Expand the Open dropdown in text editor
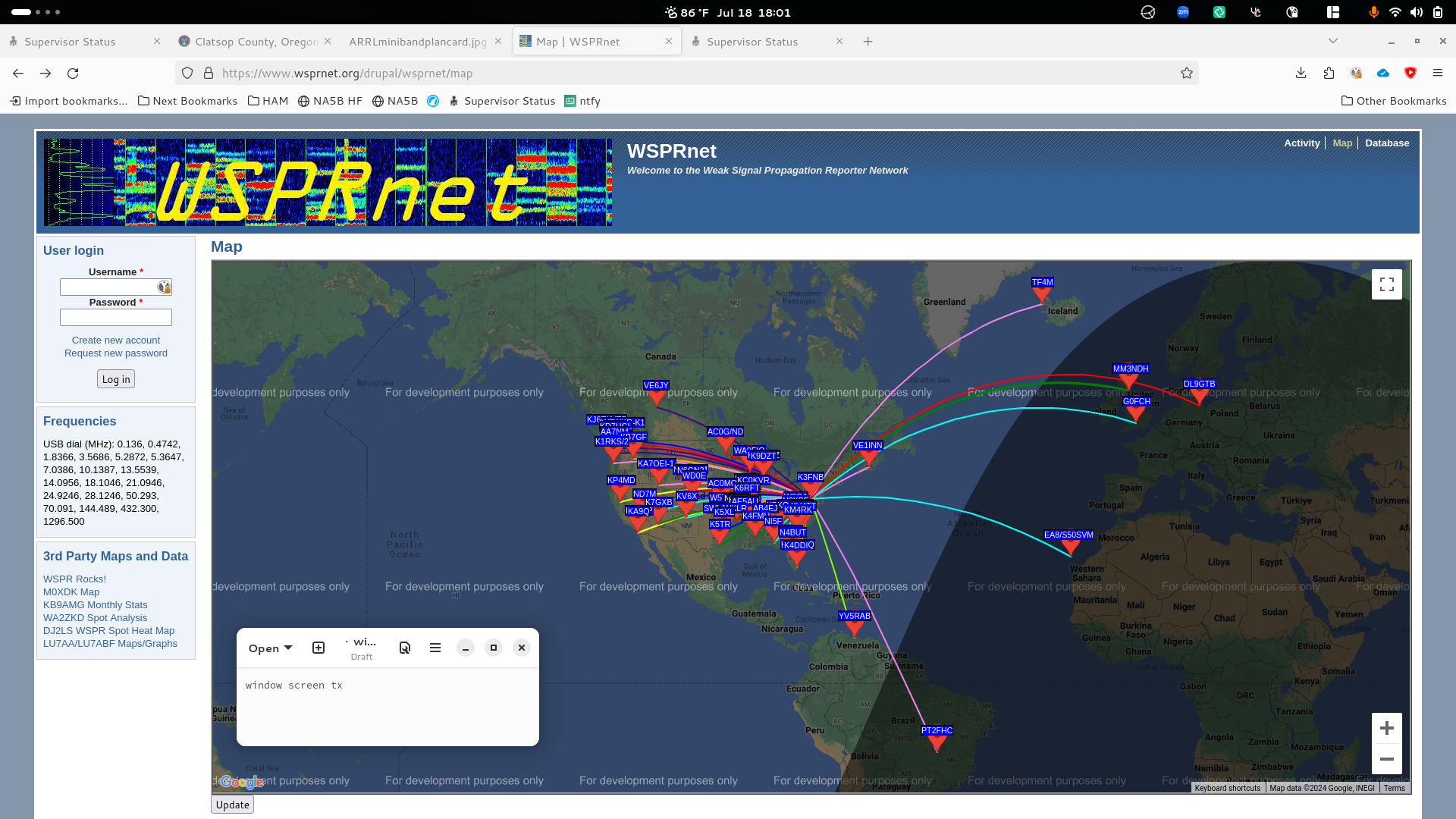 (x=270, y=648)
